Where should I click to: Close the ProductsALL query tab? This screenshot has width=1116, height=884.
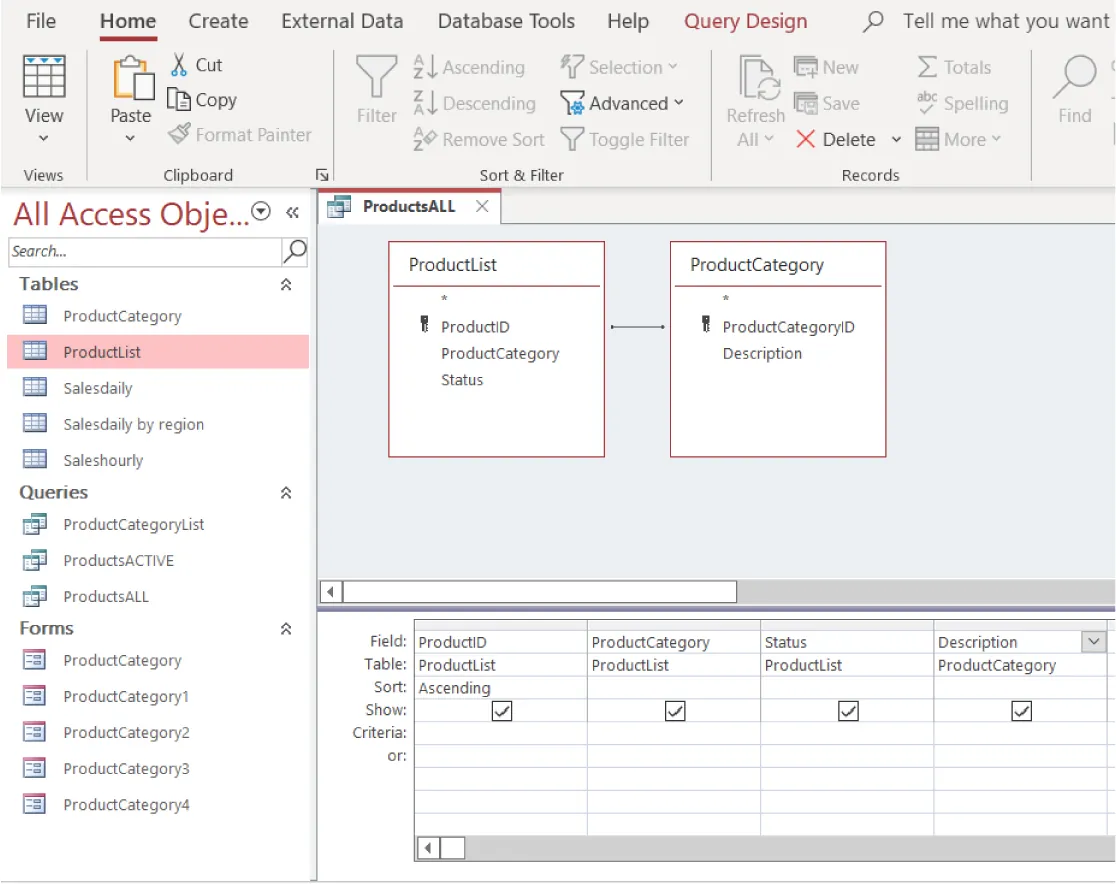(x=482, y=207)
